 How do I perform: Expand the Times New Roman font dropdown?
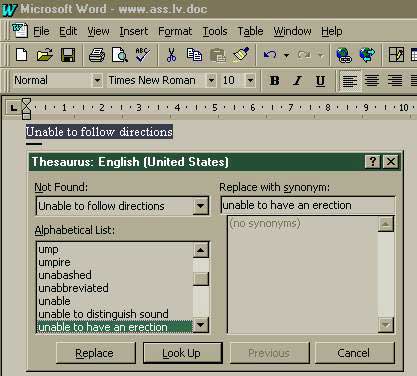pyautogui.click(x=211, y=80)
